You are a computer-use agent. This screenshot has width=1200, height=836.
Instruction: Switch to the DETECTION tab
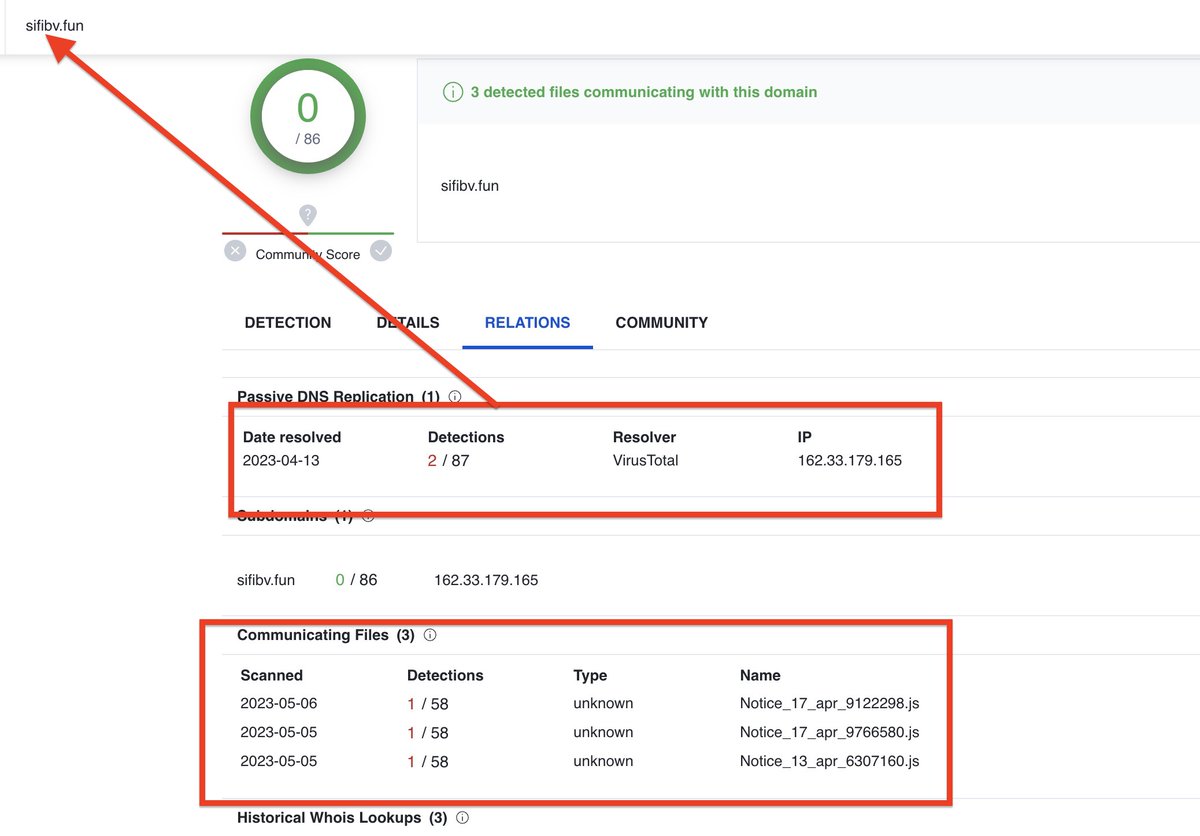click(x=288, y=323)
